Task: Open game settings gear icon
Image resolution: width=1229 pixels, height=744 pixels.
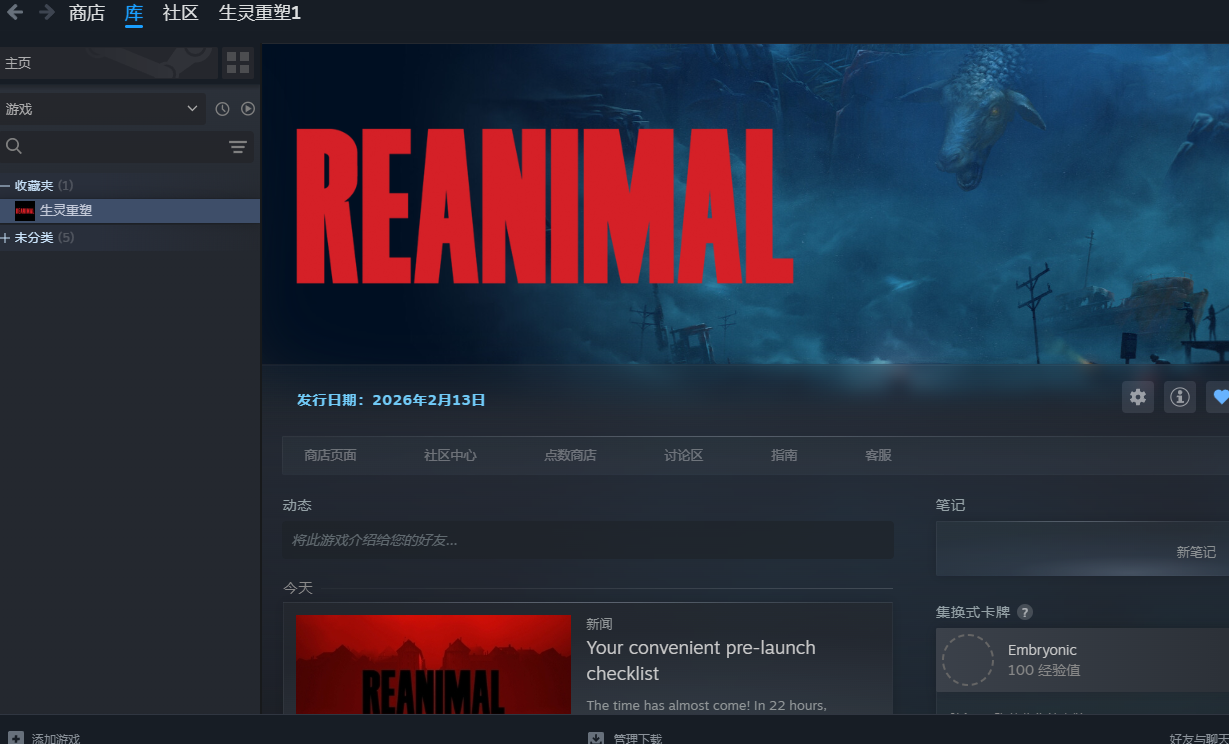Action: pos(1138,397)
